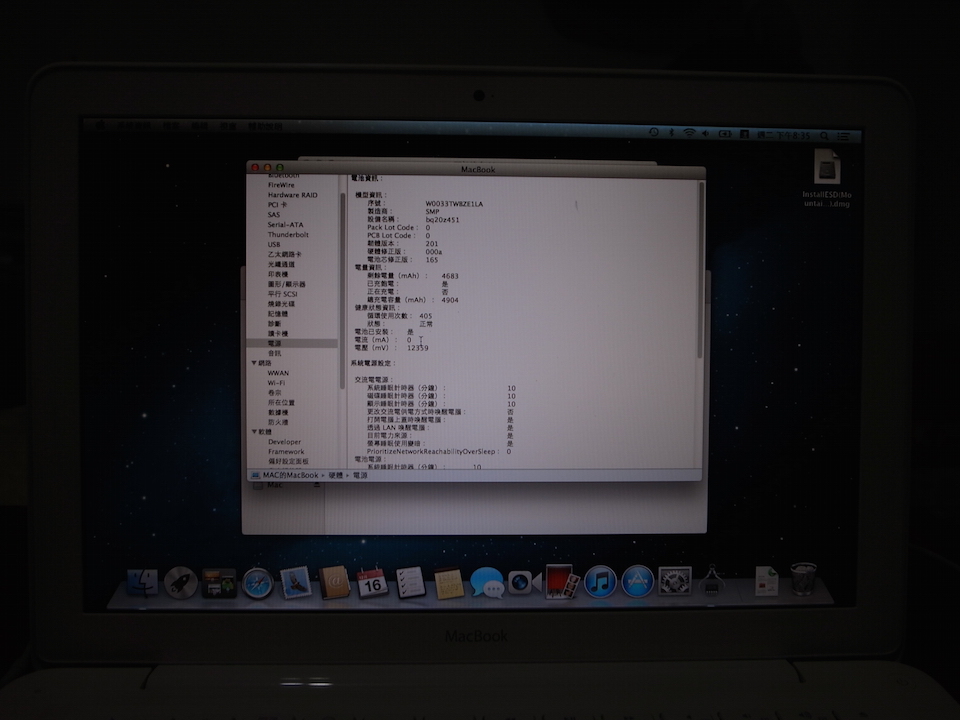
Task: Click full charge capacity value 4904
Action: 449,300
